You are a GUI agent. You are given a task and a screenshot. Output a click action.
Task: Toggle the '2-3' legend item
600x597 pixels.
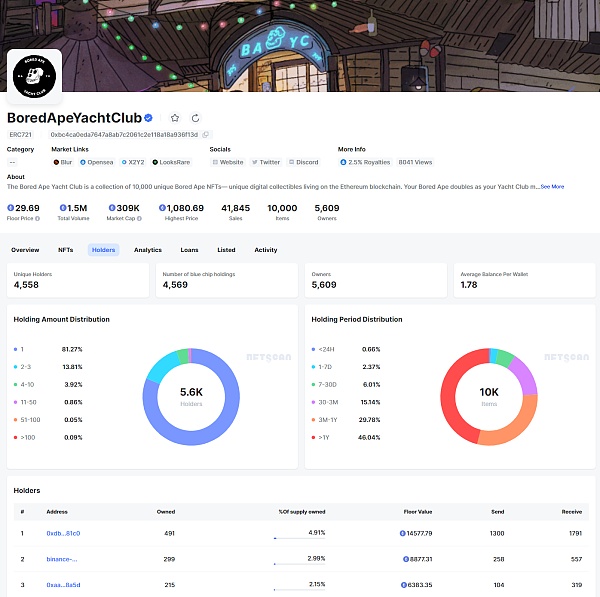48,367
